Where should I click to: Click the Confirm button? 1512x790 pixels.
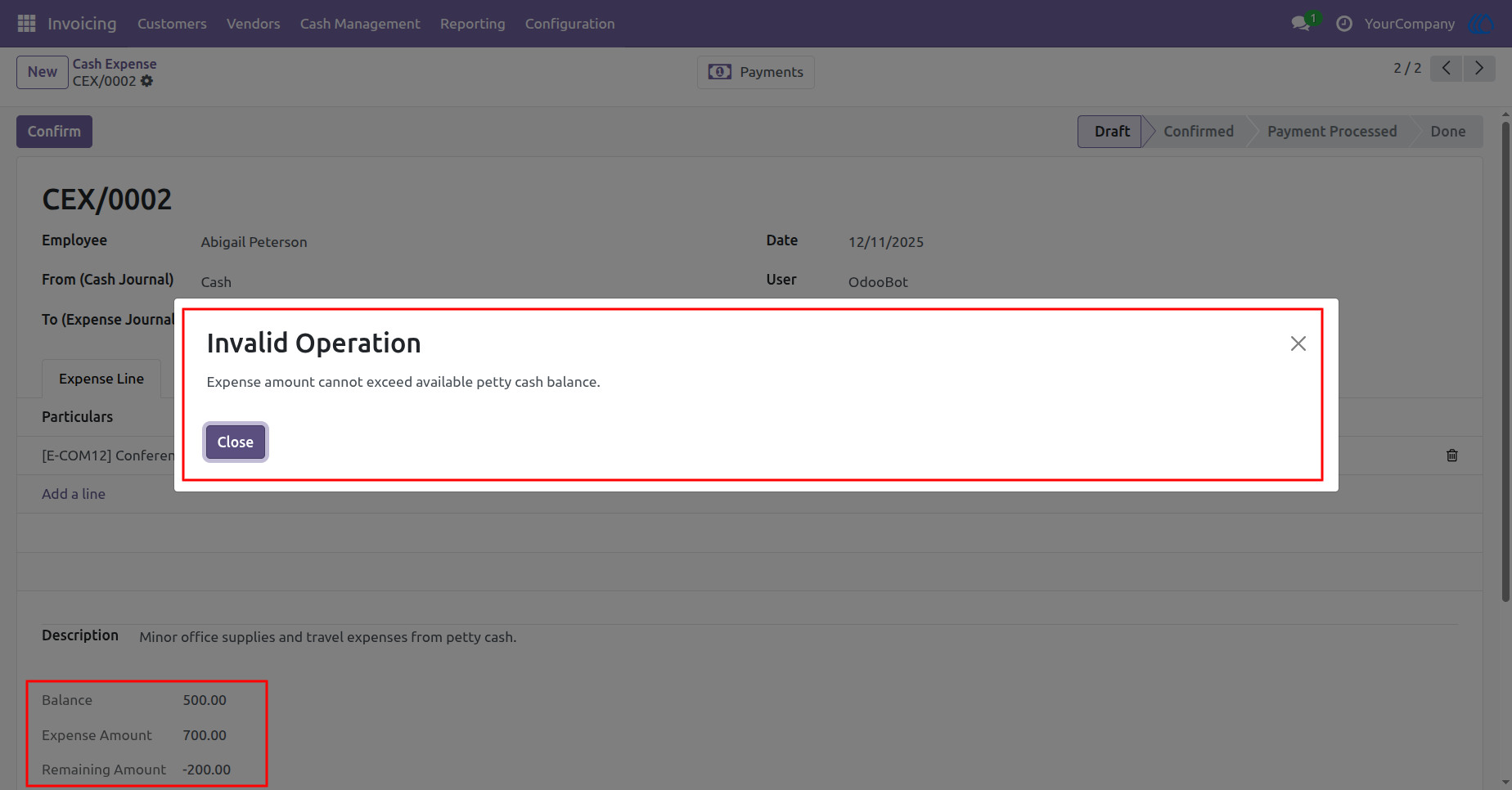point(54,132)
